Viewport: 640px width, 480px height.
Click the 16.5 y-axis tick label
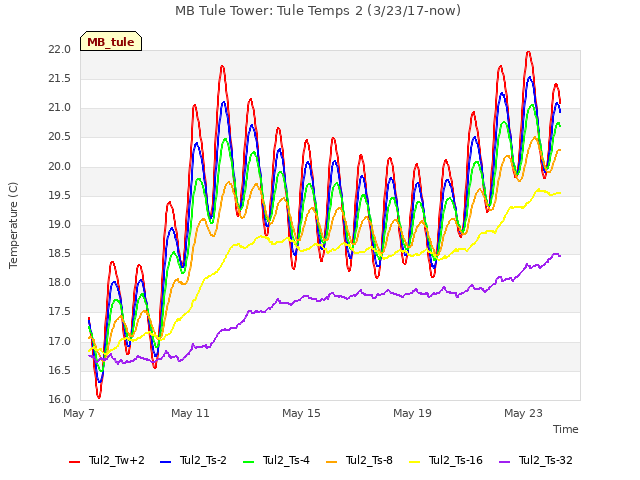[x=60, y=371]
